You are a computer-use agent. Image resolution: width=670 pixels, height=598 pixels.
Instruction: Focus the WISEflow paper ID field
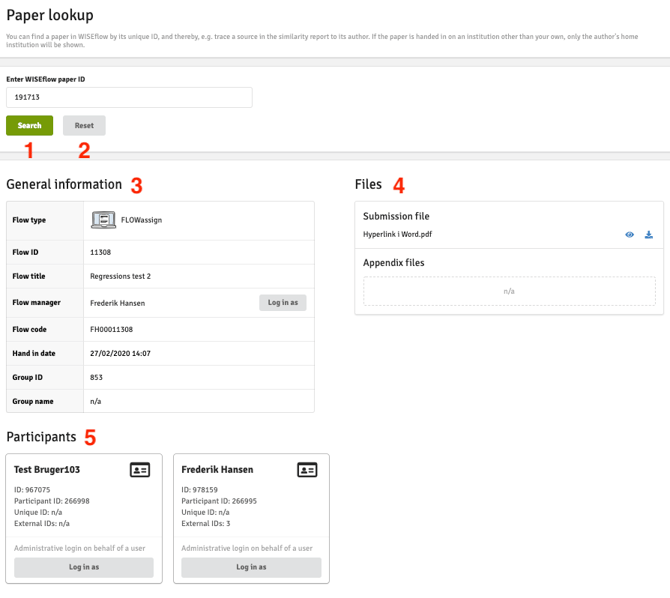pos(129,97)
